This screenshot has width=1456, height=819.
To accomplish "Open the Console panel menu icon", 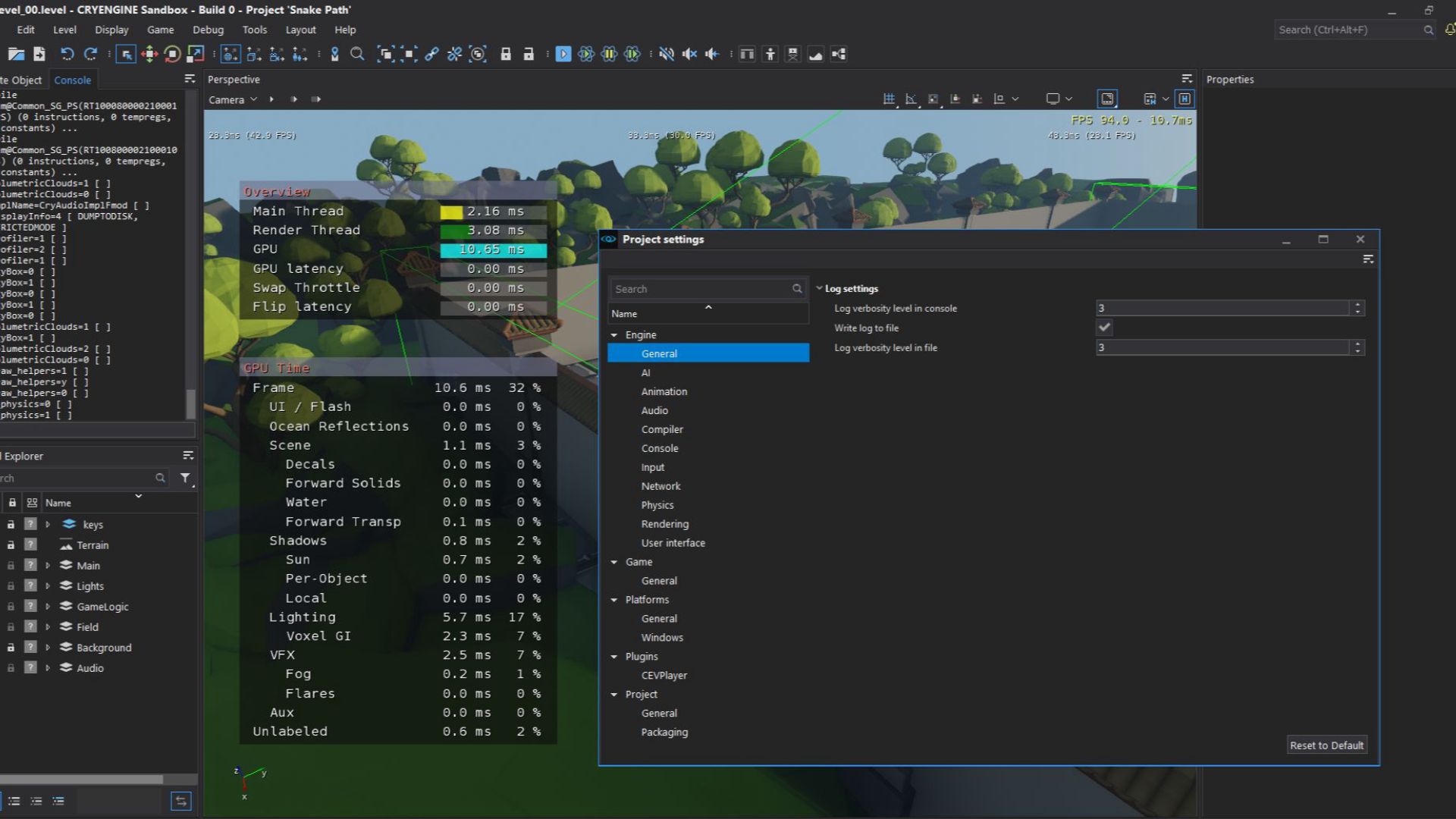I will tap(190, 79).
